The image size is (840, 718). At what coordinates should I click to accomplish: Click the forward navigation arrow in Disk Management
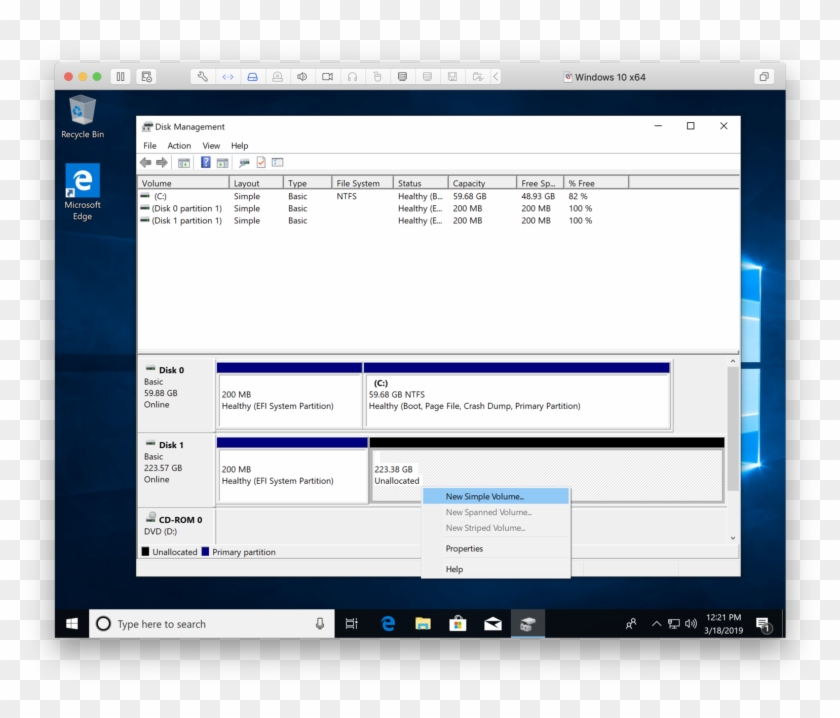160,162
